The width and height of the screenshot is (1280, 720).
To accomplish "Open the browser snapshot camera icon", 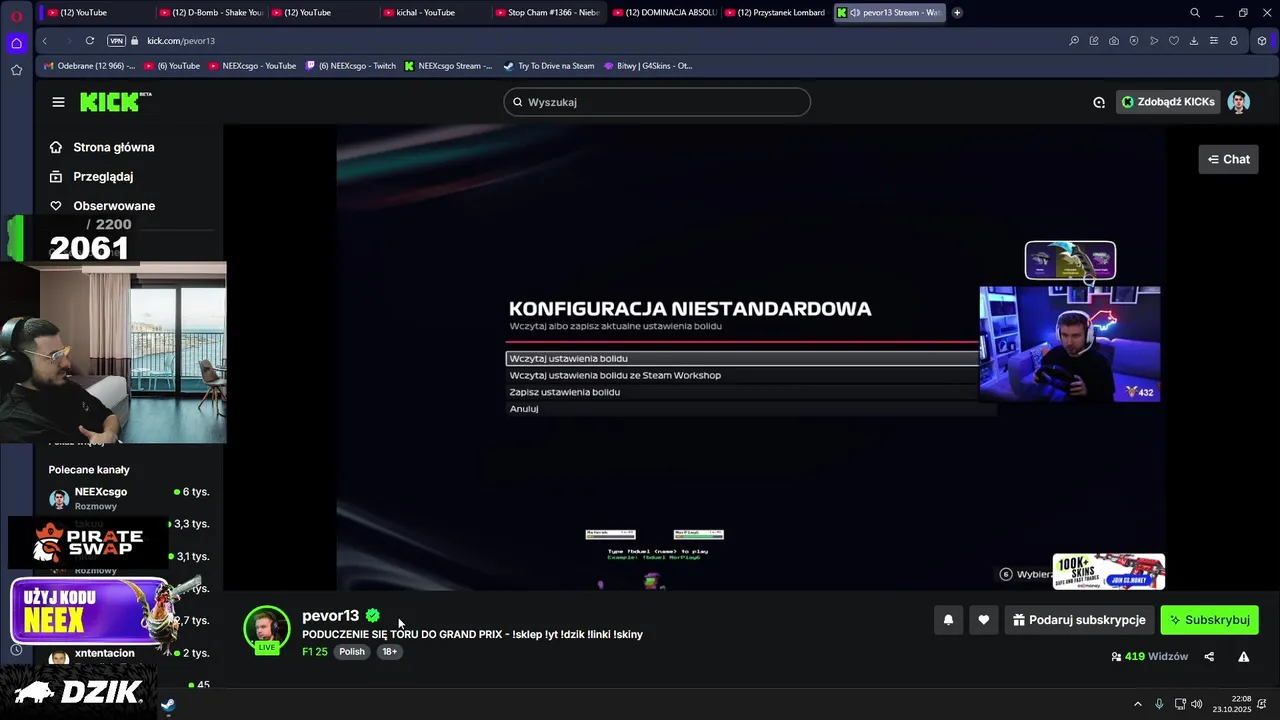I will click(x=1114, y=41).
